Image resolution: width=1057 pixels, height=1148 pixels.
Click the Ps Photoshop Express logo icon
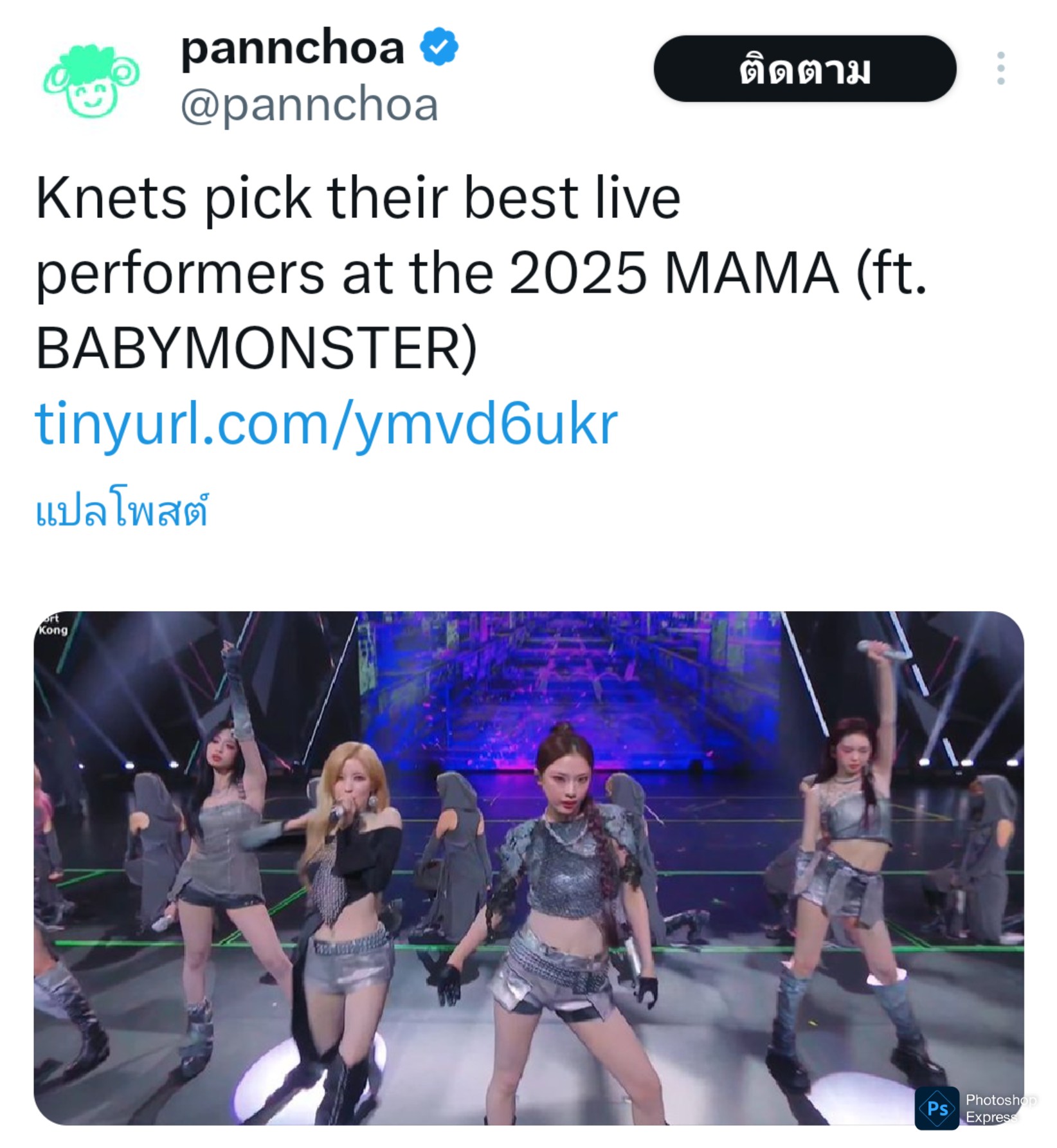point(937,1107)
